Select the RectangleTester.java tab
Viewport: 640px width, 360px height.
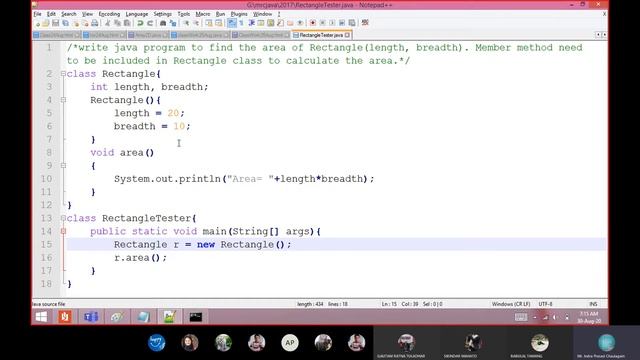(x=321, y=35)
